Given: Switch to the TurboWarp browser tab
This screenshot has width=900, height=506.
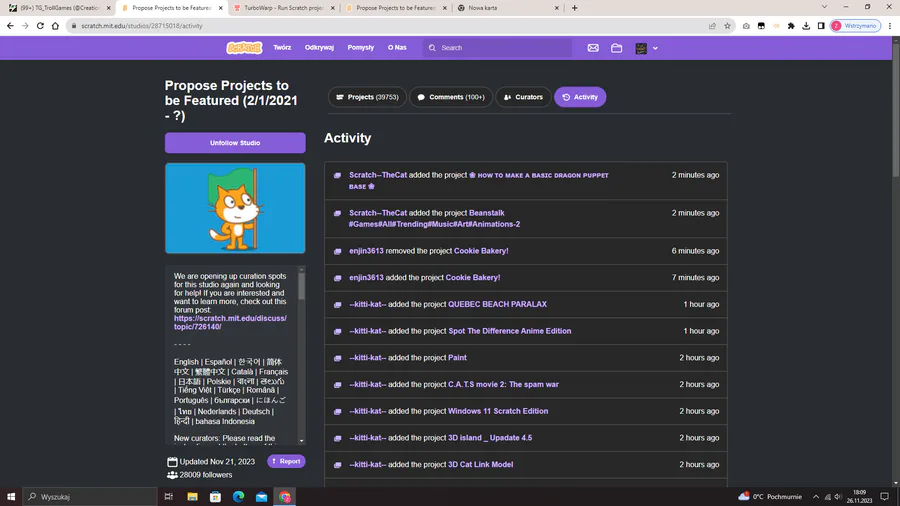Looking at the screenshot, I should 284,8.
